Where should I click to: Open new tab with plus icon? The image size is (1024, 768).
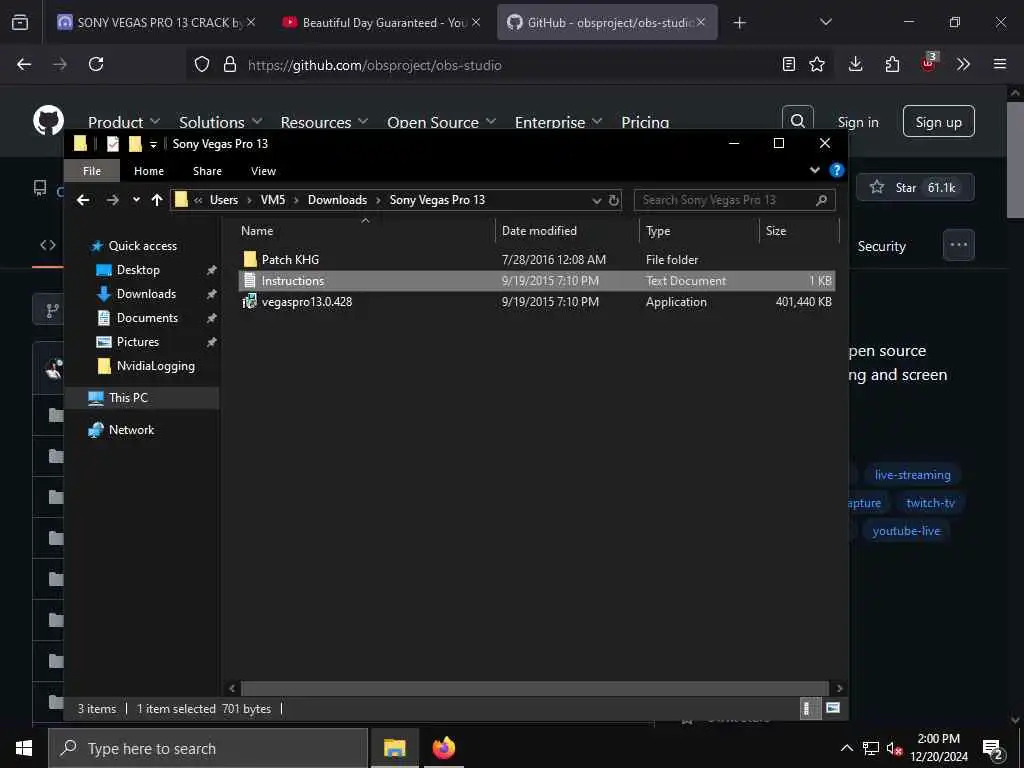click(x=739, y=23)
